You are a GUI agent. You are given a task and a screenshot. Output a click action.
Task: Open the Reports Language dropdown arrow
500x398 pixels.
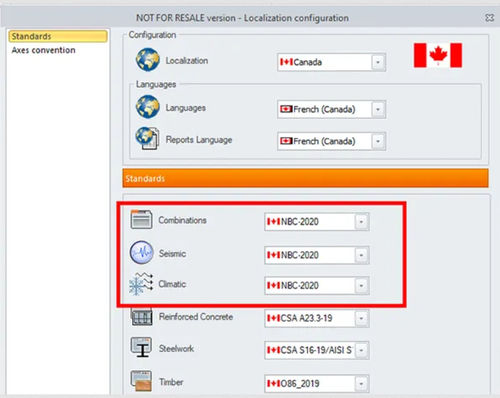tap(378, 141)
